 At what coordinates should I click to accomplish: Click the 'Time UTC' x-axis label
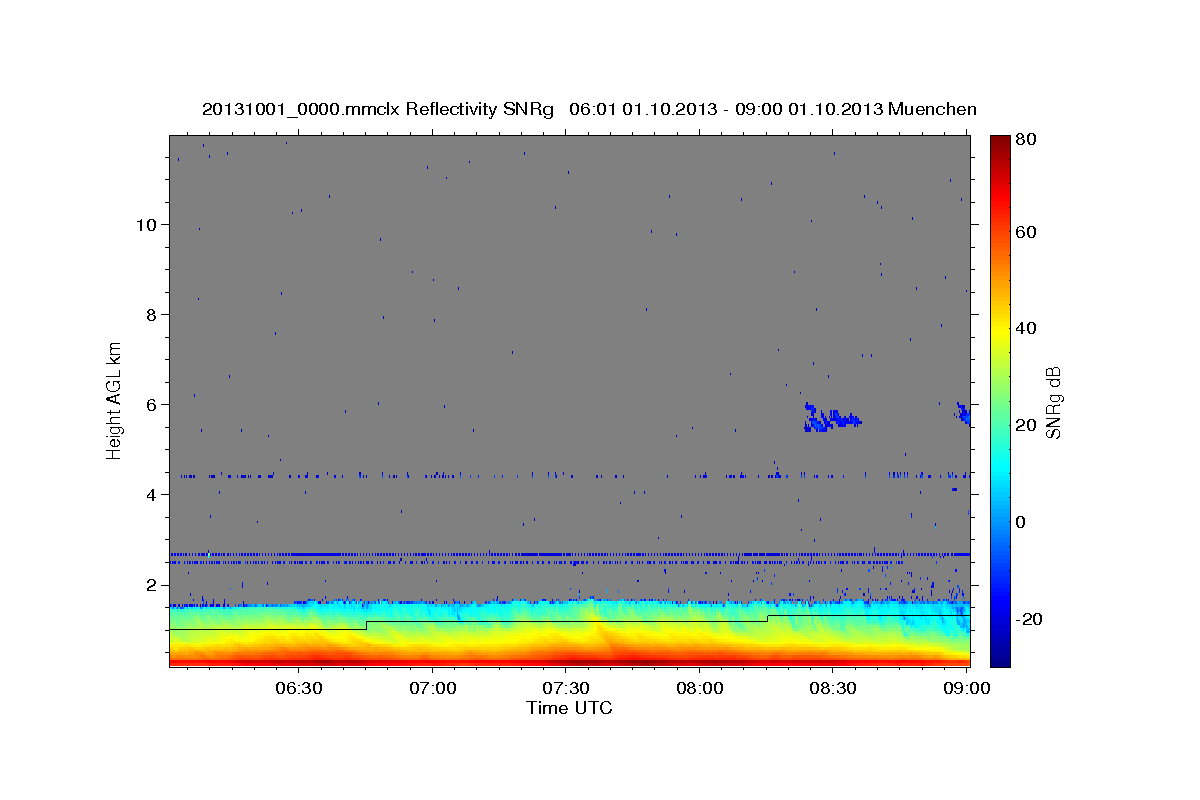coord(569,708)
